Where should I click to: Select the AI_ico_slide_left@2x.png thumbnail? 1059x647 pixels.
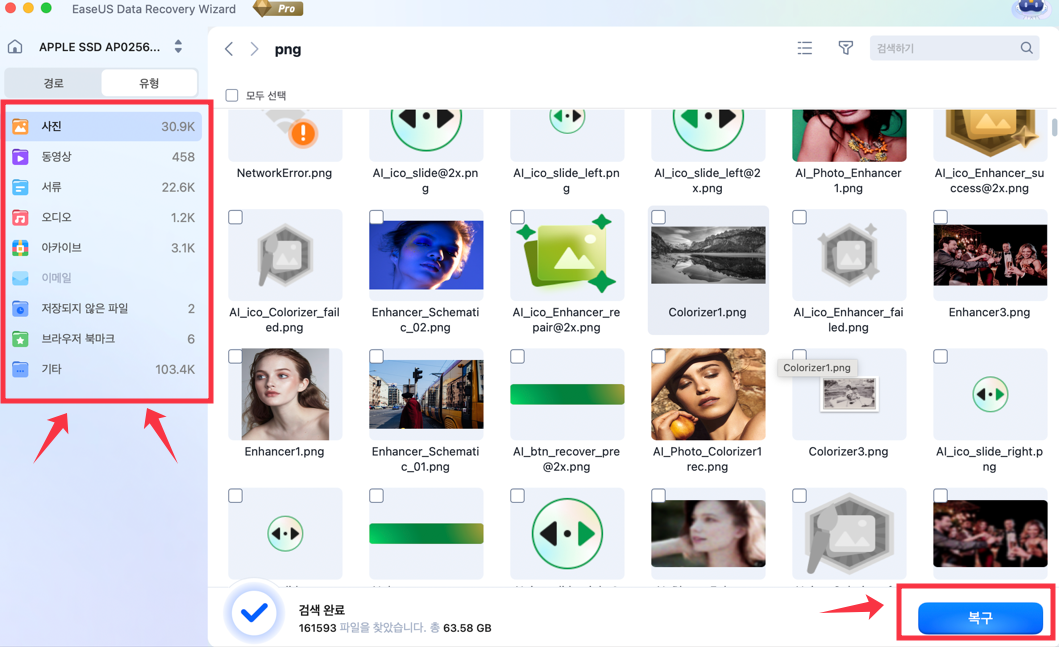click(708, 135)
